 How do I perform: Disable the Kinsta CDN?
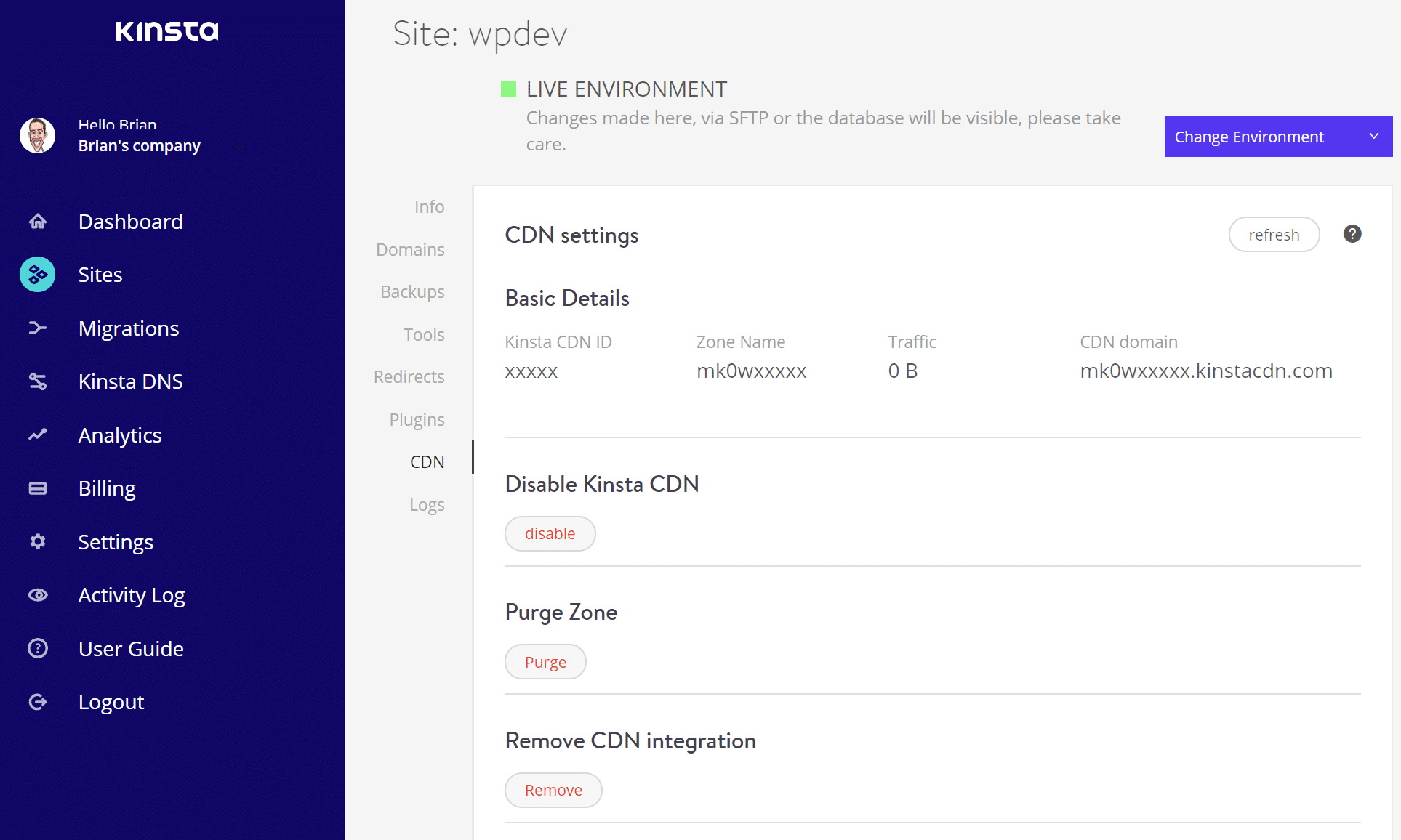click(550, 533)
